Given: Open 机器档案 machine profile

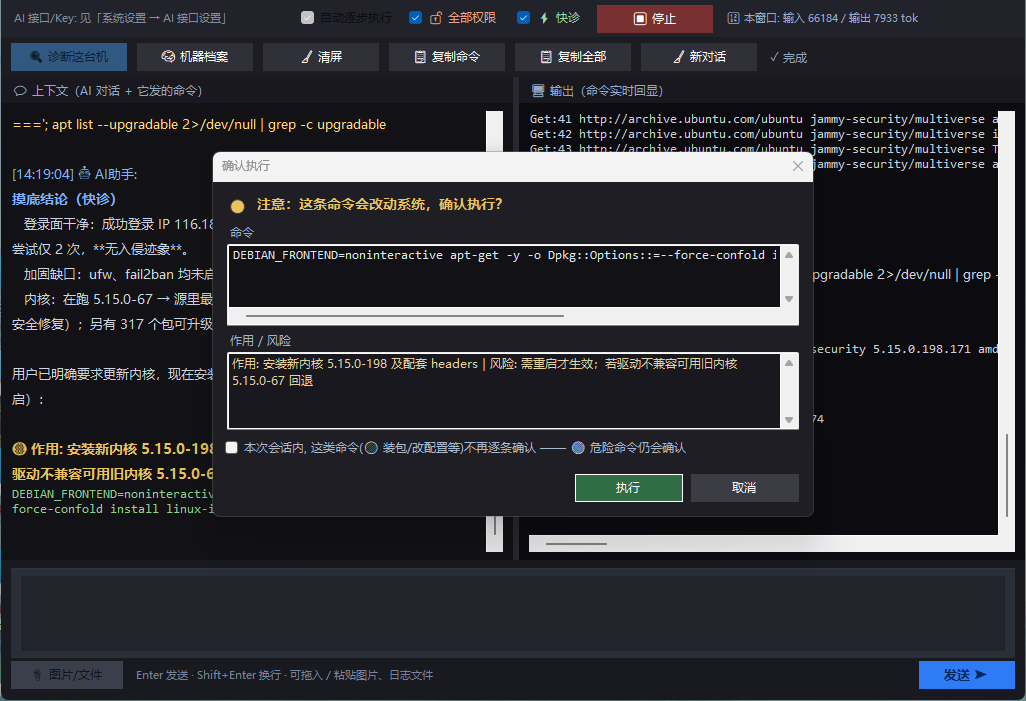Looking at the screenshot, I should pyautogui.click(x=194, y=57).
